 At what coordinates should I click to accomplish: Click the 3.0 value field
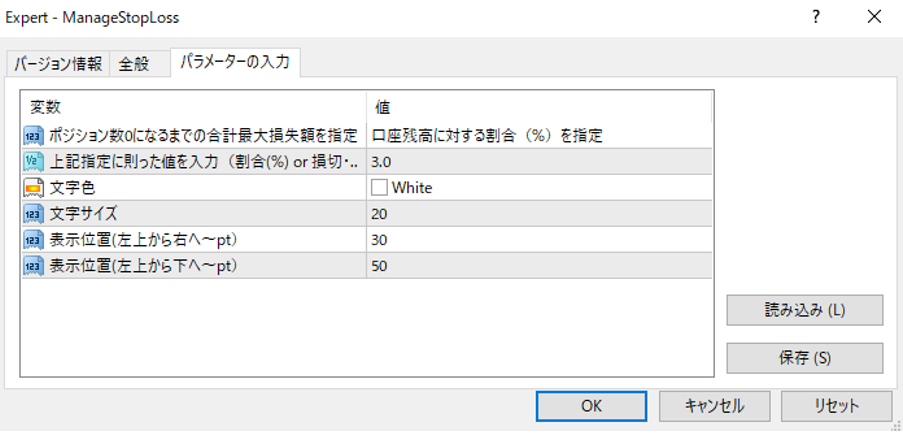[538, 161]
